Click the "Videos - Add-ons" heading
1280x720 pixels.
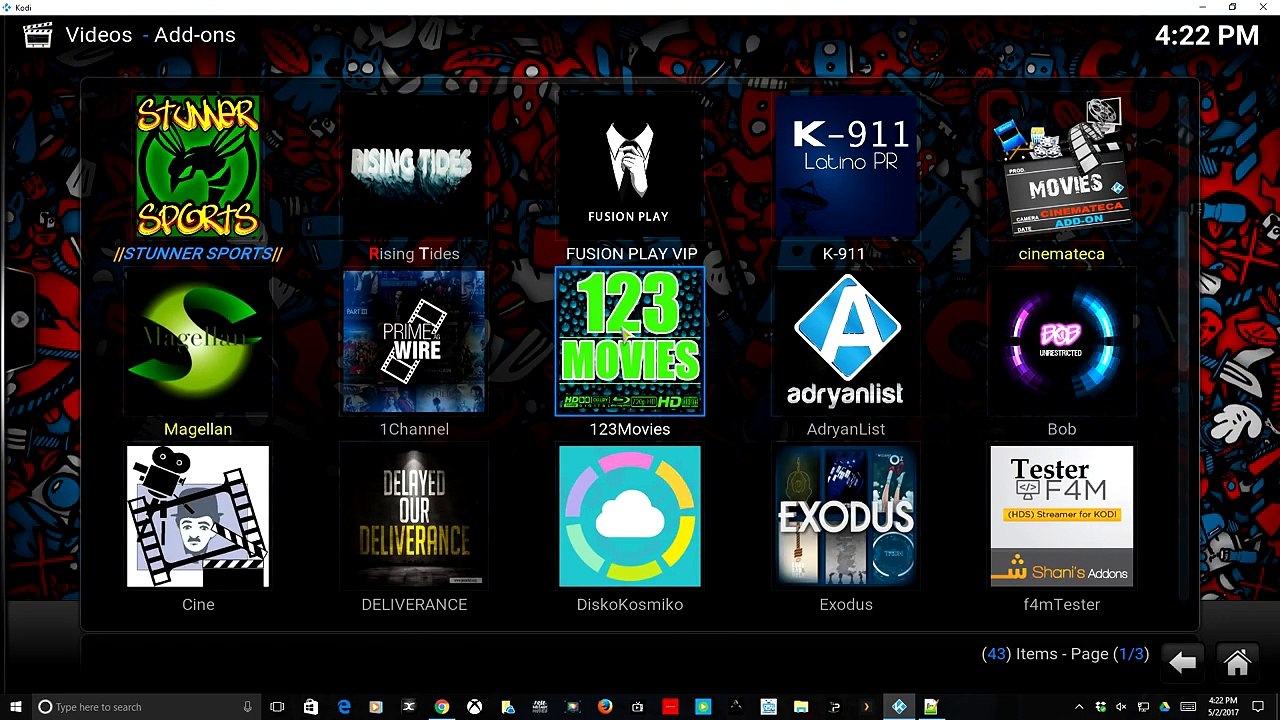click(151, 35)
